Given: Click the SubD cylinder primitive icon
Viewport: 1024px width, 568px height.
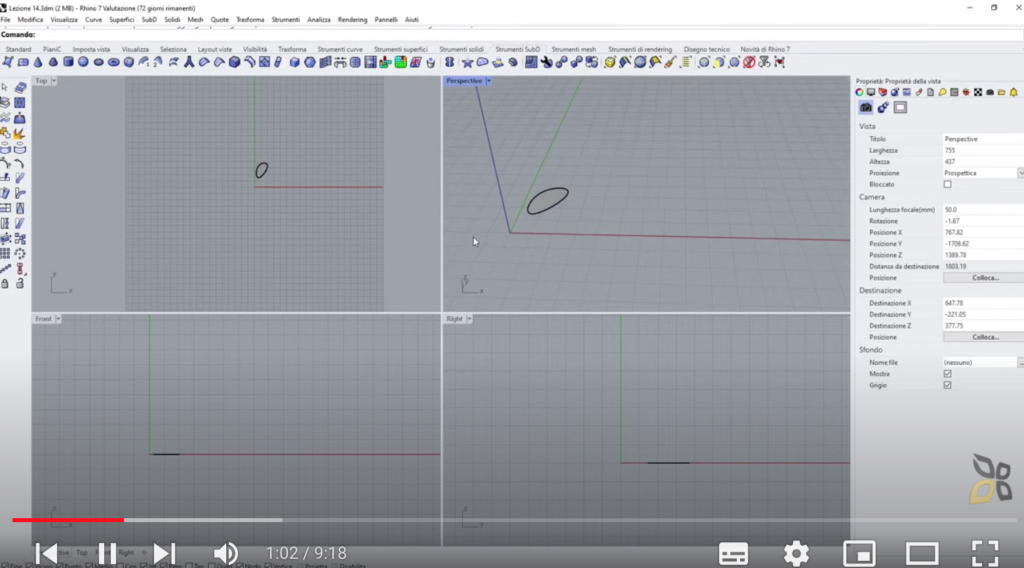Looking at the screenshot, I should 68,63.
